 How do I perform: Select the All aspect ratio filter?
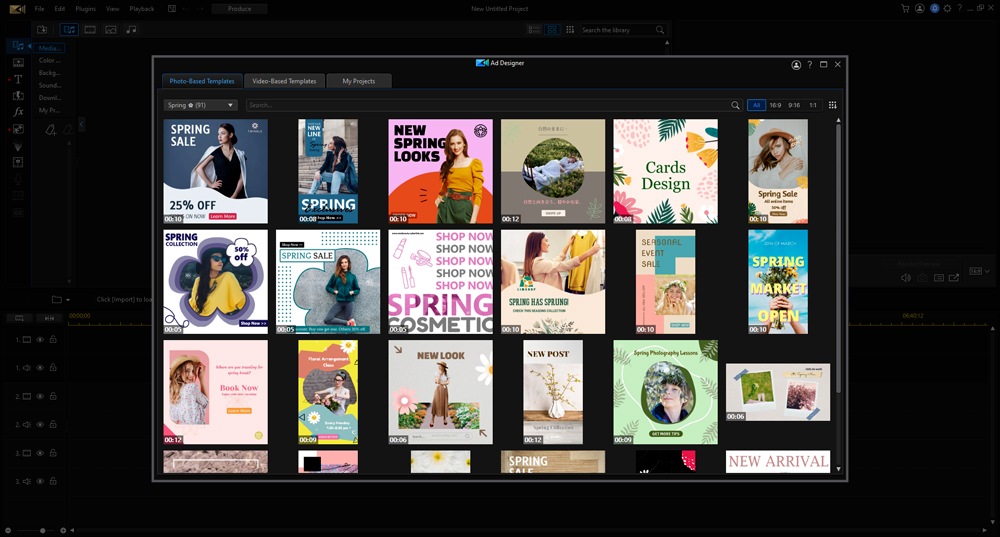[756, 105]
